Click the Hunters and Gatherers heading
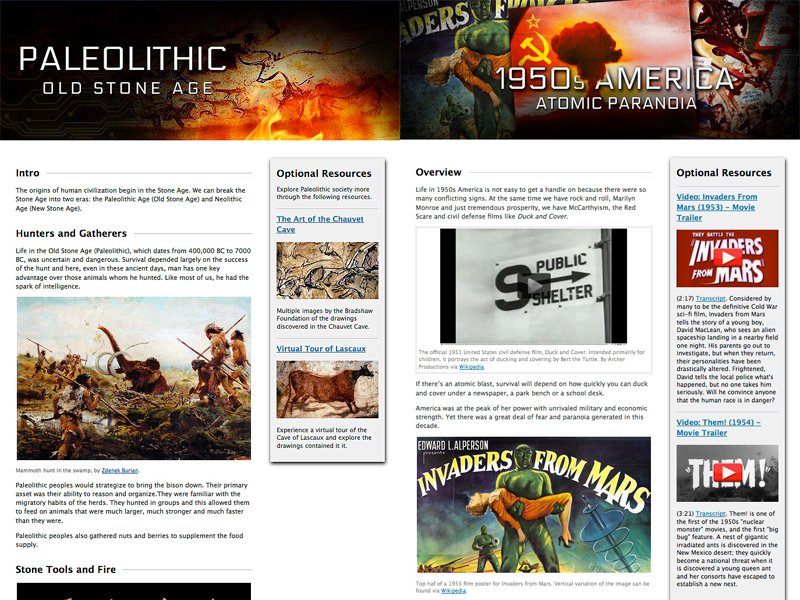This screenshot has width=800, height=600. [x=71, y=233]
